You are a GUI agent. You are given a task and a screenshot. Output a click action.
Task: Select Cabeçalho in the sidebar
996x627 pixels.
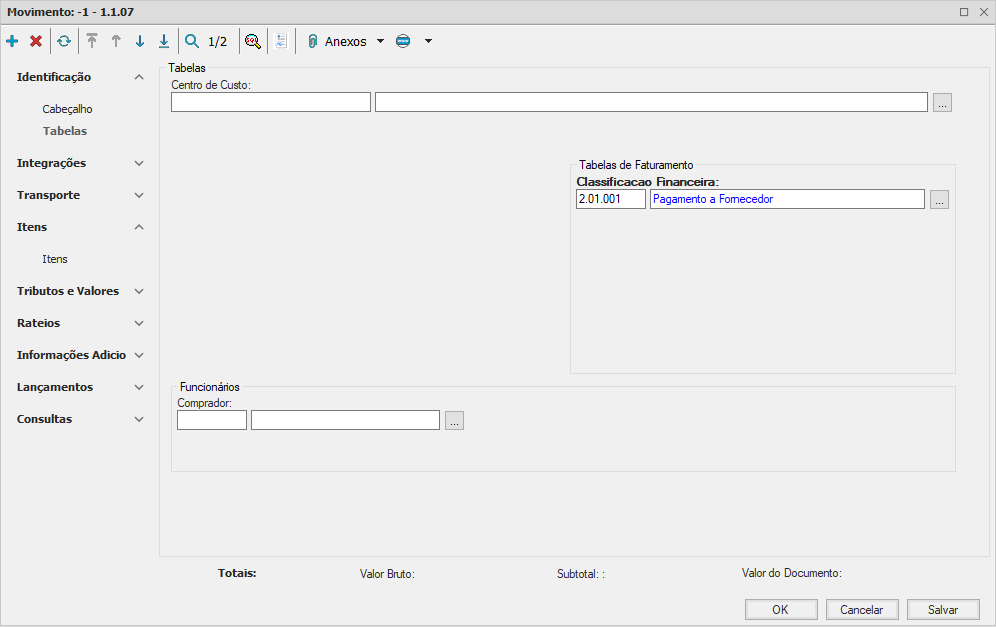[x=67, y=109]
